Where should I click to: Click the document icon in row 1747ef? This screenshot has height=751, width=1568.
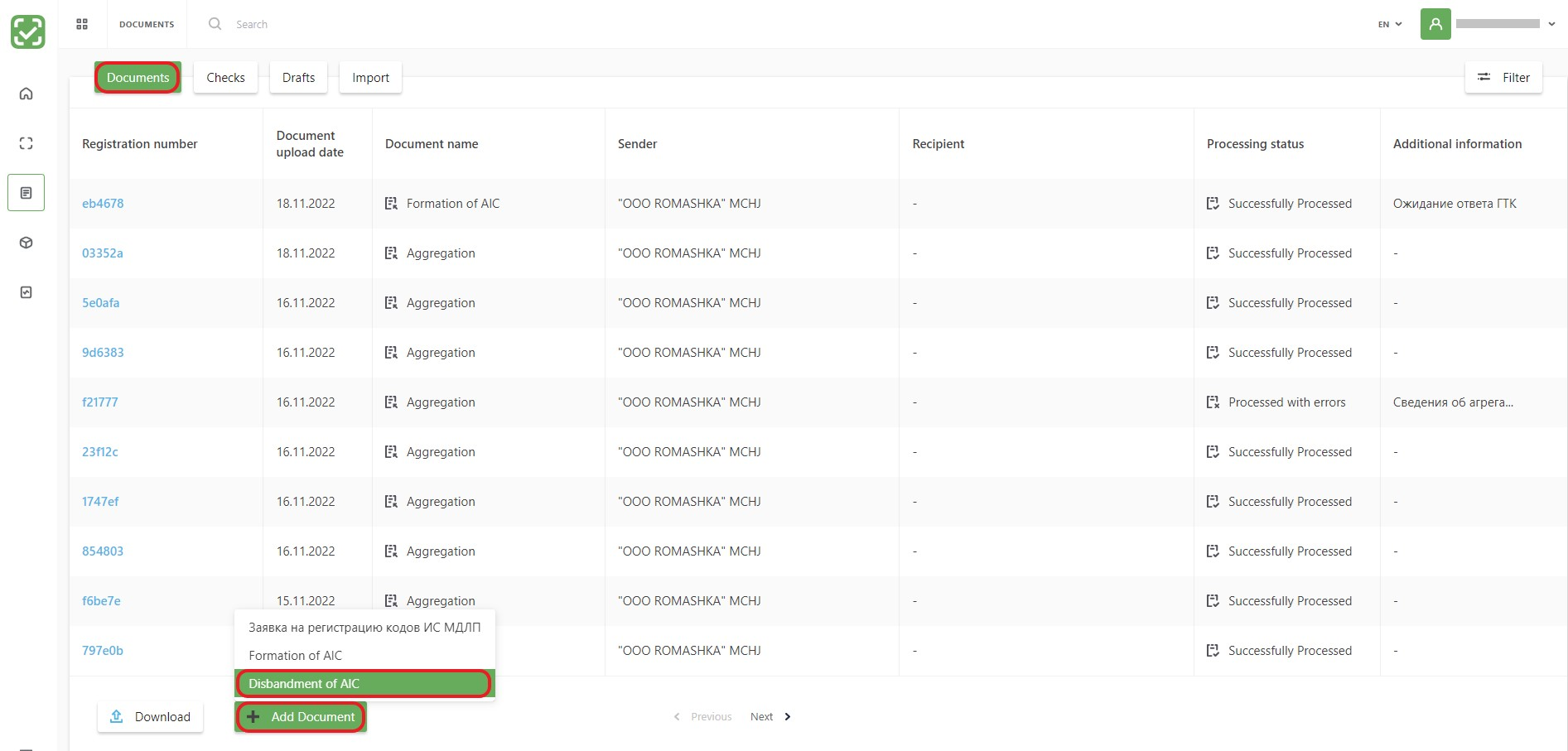tap(392, 502)
